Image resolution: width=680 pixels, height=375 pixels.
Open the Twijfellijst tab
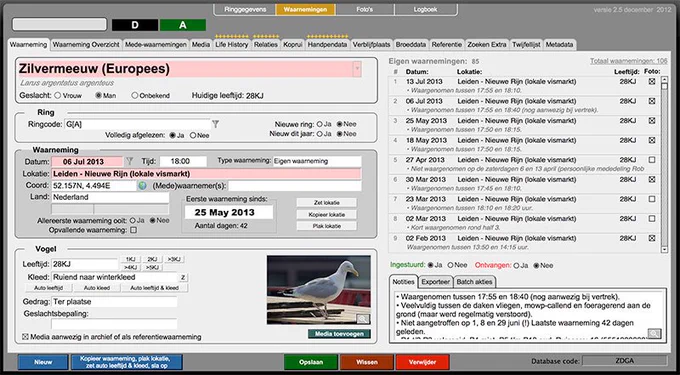click(x=526, y=44)
